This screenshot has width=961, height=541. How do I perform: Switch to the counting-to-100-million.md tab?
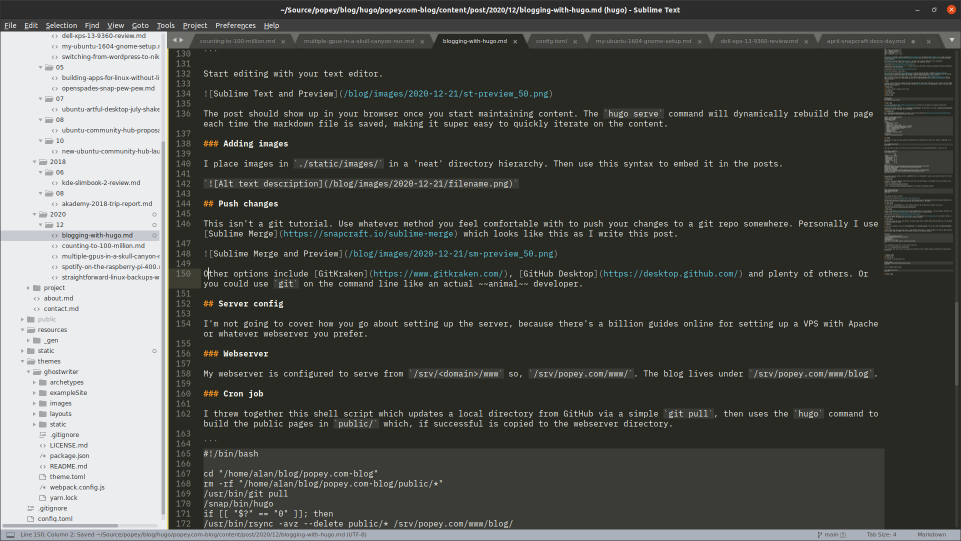[x=237, y=41]
